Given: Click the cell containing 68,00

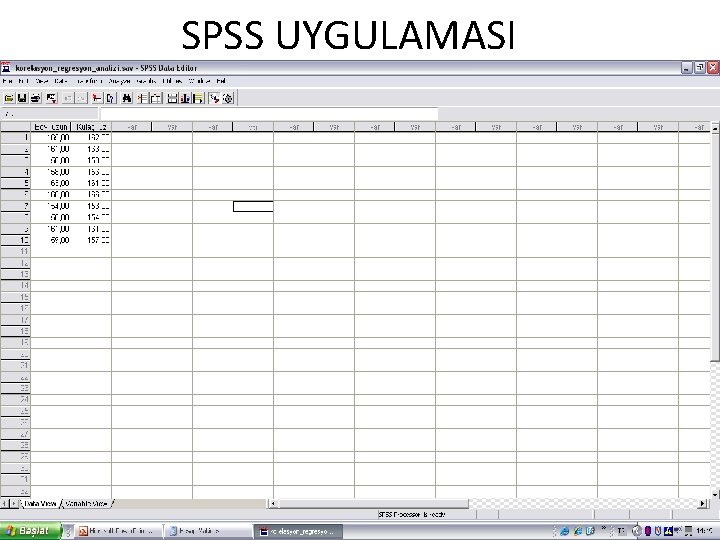Looking at the screenshot, I should tap(51, 183).
